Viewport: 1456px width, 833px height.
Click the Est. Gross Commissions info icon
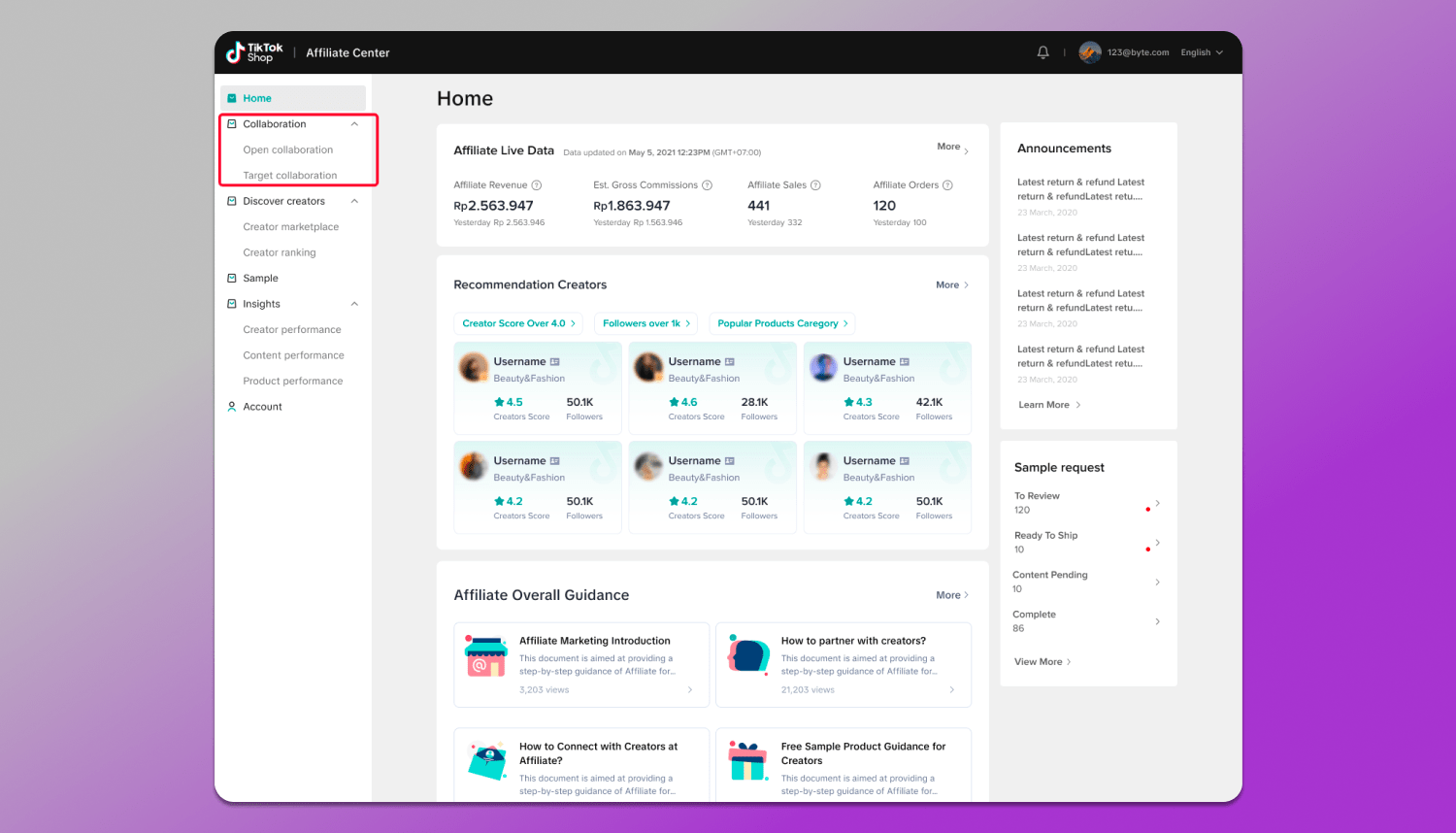point(707,185)
